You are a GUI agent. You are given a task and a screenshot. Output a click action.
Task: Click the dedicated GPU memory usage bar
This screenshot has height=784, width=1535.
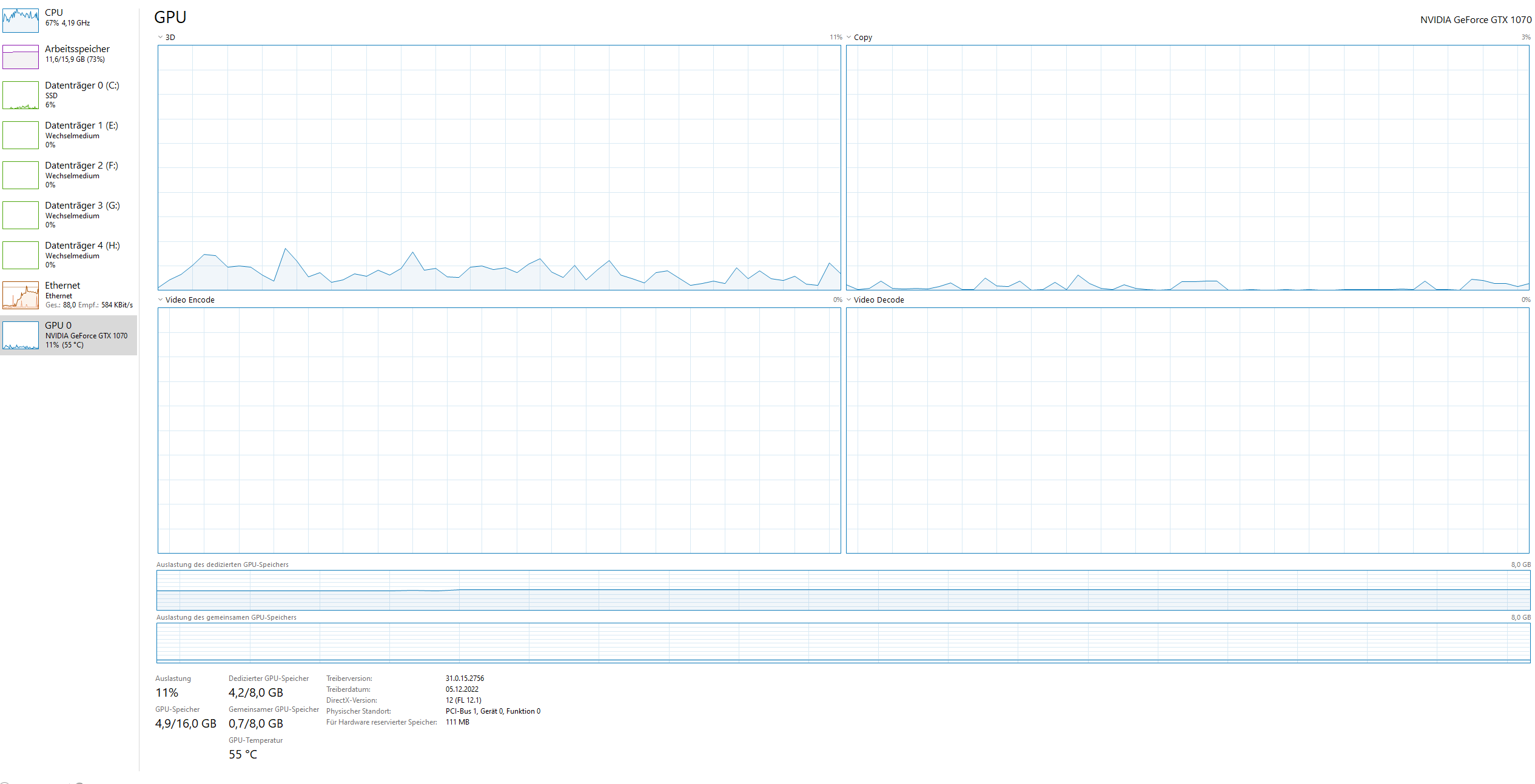coord(843,590)
